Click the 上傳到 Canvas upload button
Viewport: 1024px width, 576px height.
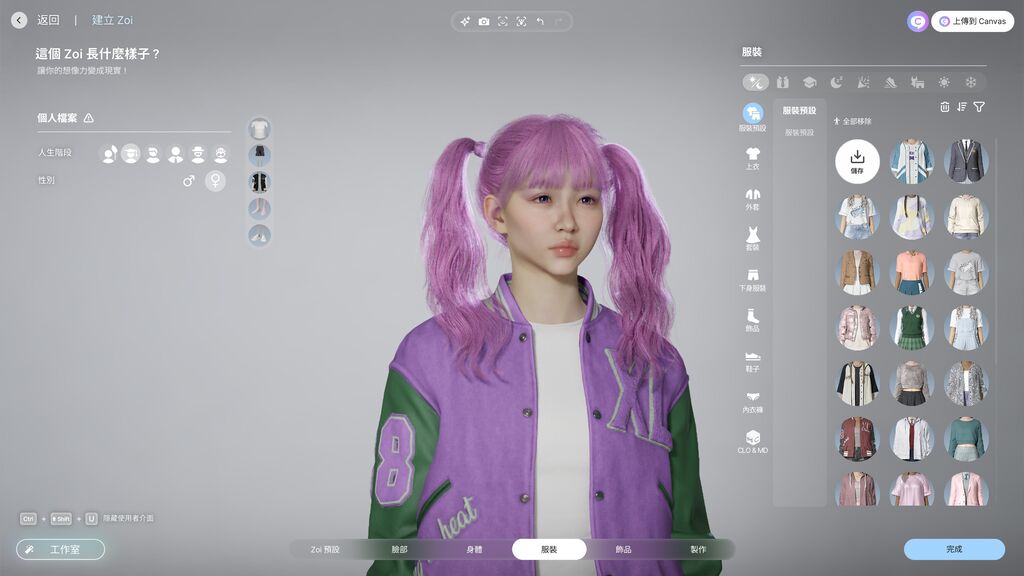(x=972, y=21)
